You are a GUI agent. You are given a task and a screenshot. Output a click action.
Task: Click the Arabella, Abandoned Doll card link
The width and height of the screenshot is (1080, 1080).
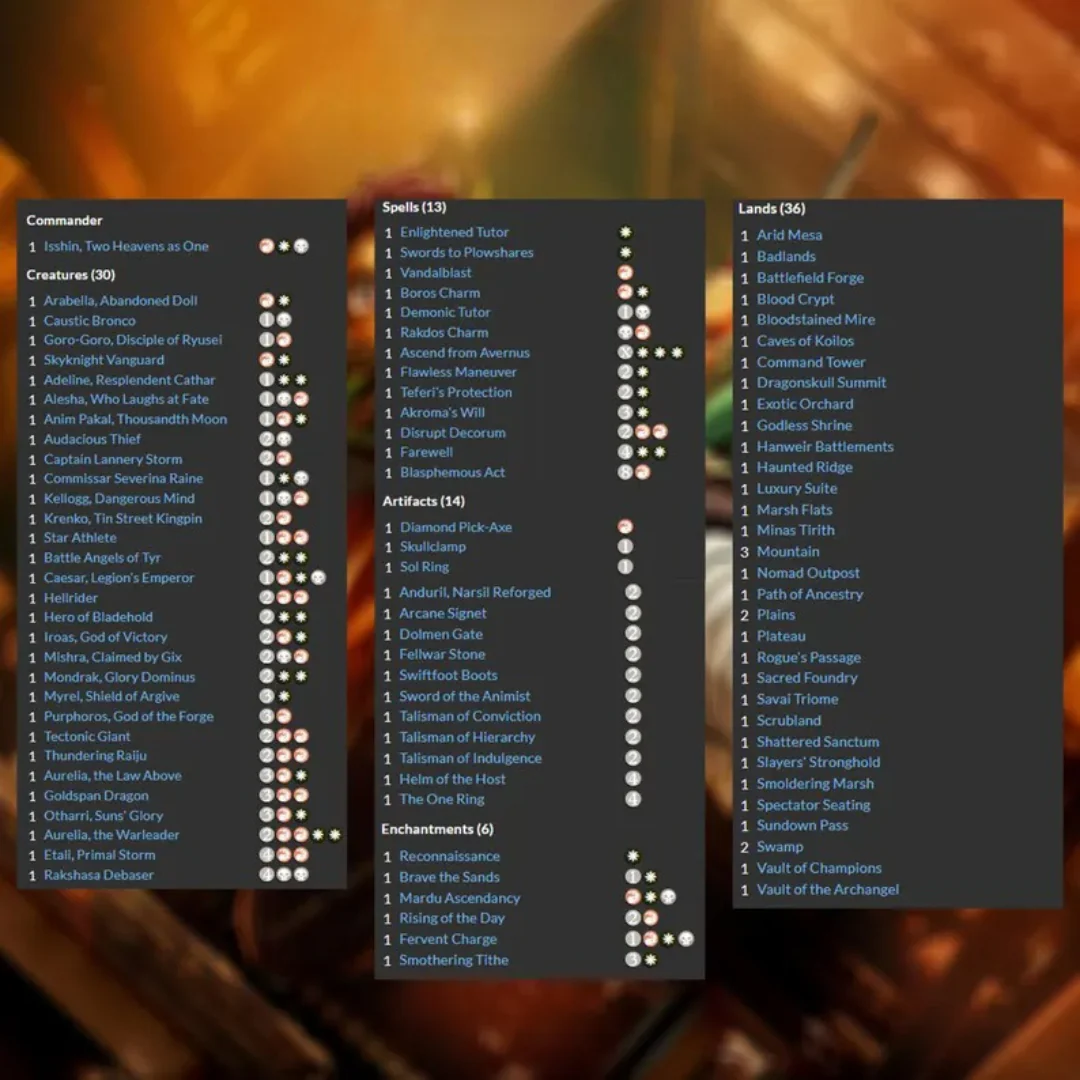click(x=121, y=300)
